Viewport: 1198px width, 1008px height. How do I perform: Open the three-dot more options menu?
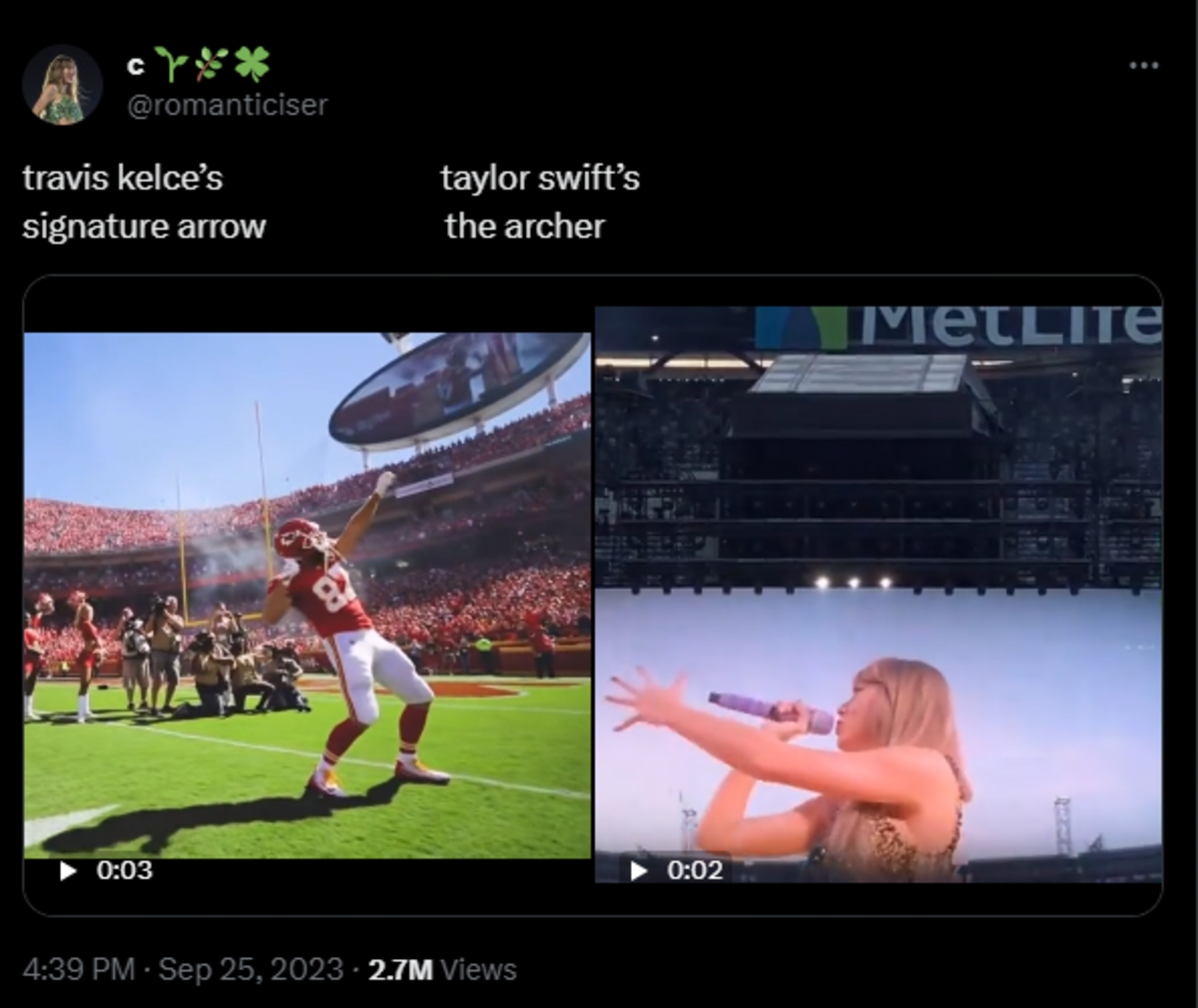1143,66
